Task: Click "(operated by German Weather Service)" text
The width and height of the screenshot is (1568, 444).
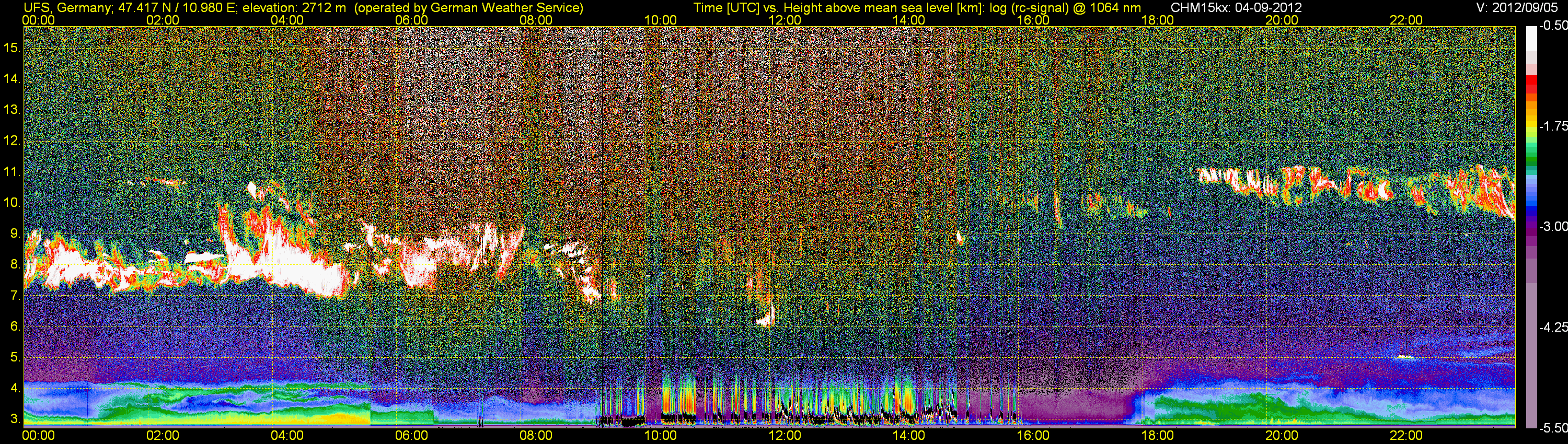Action: click(x=468, y=7)
